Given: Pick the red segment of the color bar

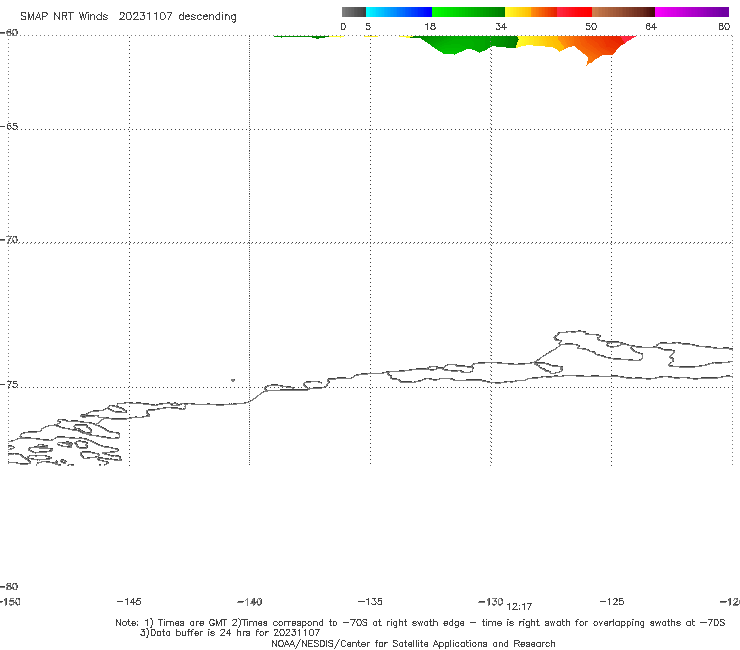Looking at the screenshot, I should point(574,12).
